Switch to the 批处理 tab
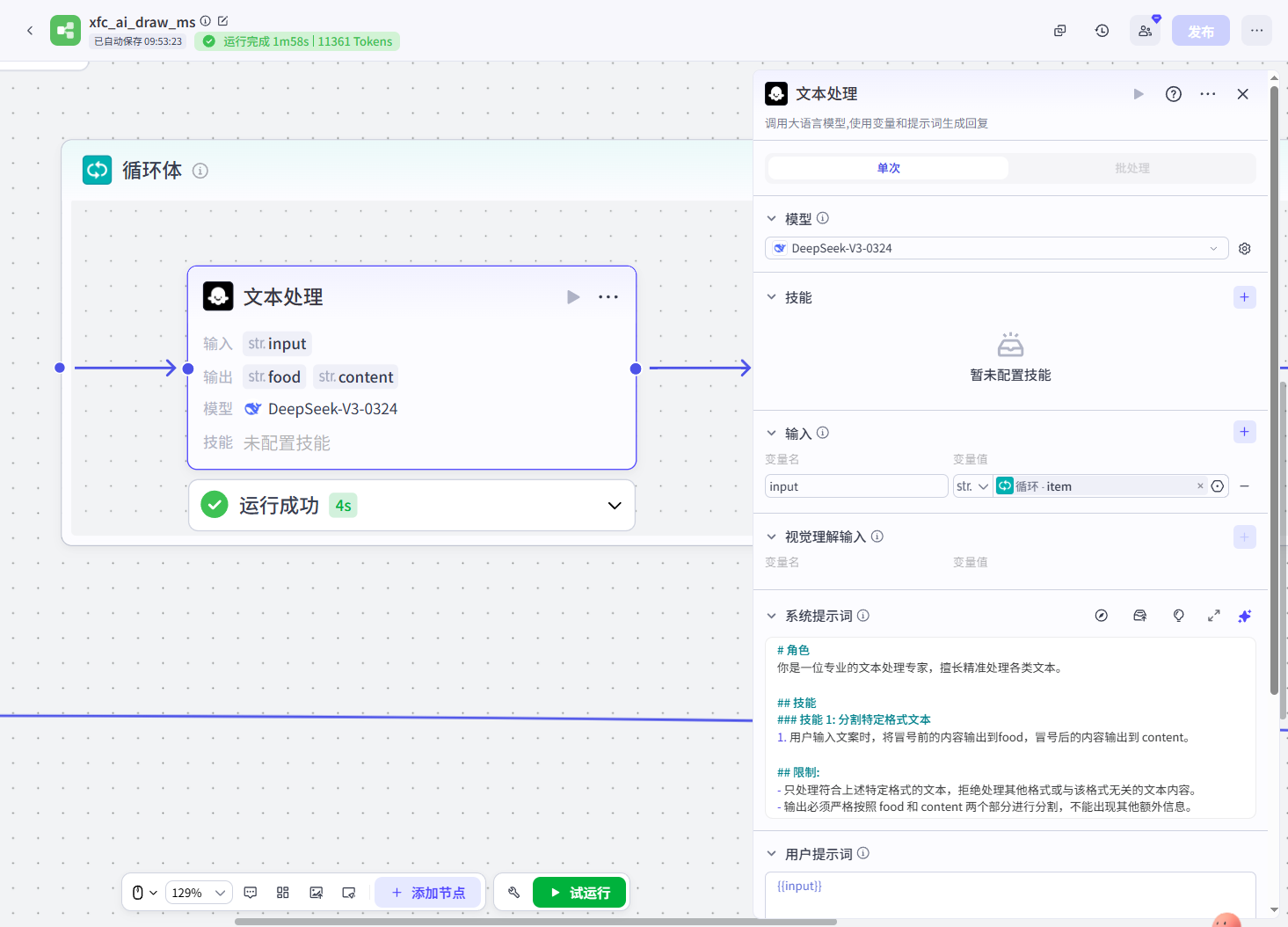This screenshot has height=927, width=1288. [1132, 168]
